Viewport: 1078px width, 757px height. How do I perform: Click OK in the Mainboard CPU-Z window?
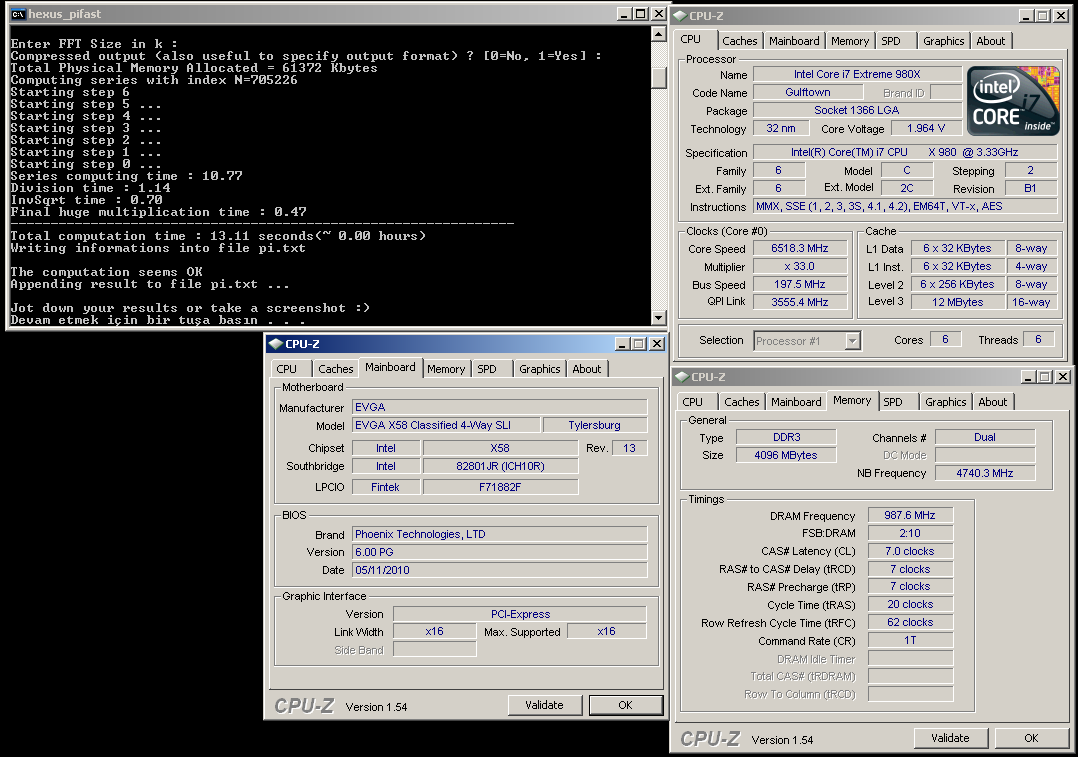click(x=626, y=705)
